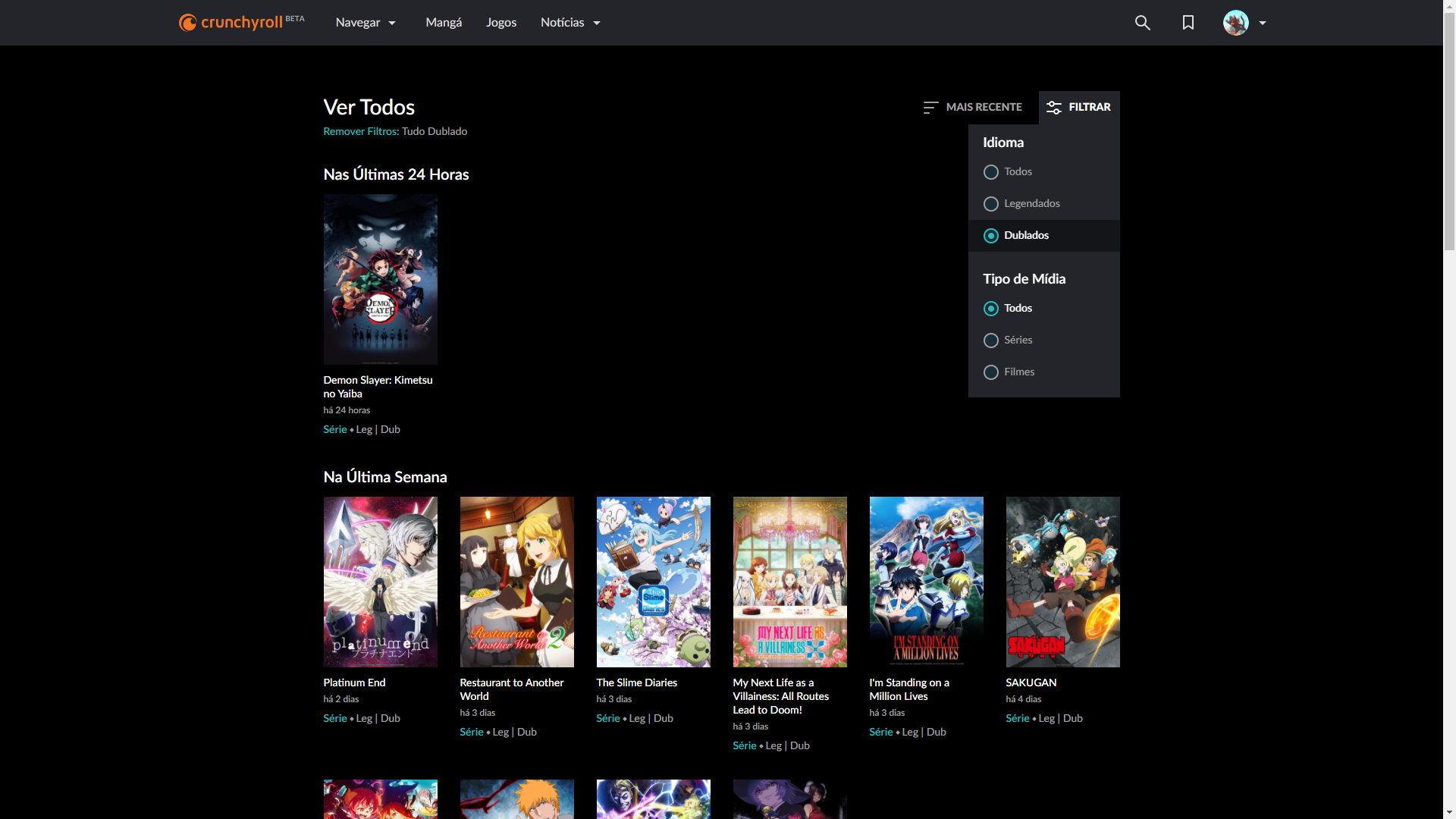Collapse the Filtrar panel
This screenshot has height=819, width=1456.
coord(1079,108)
